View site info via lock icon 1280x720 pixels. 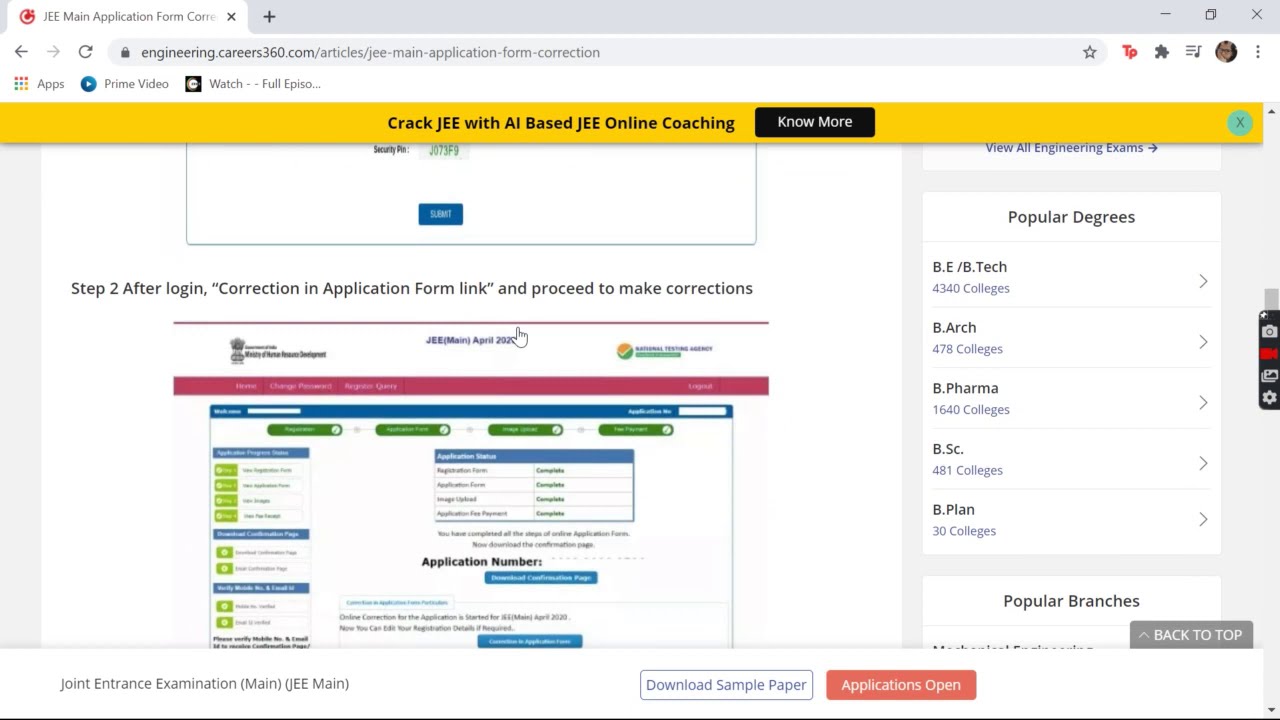(x=125, y=52)
